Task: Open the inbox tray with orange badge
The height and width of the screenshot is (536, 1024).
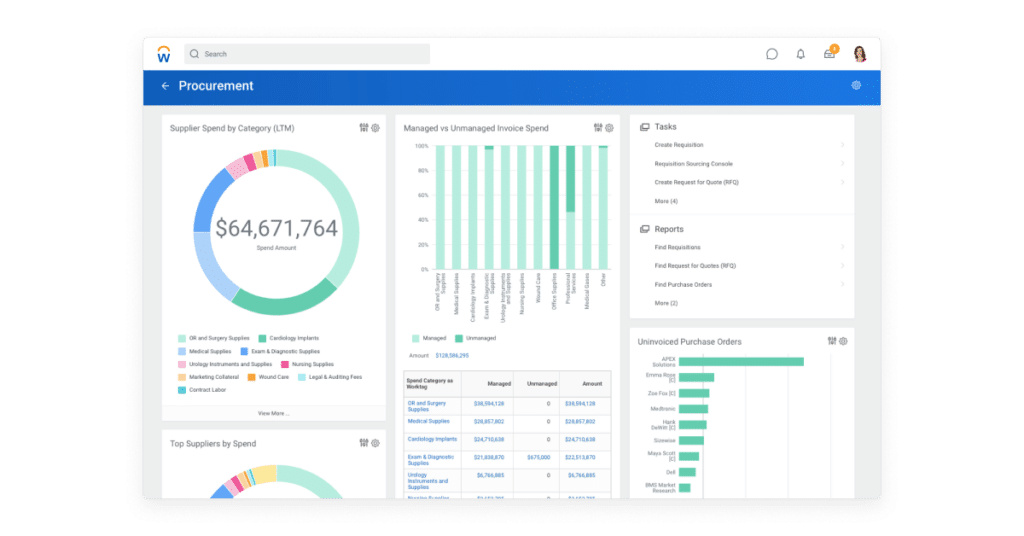Action: tap(830, 53)
